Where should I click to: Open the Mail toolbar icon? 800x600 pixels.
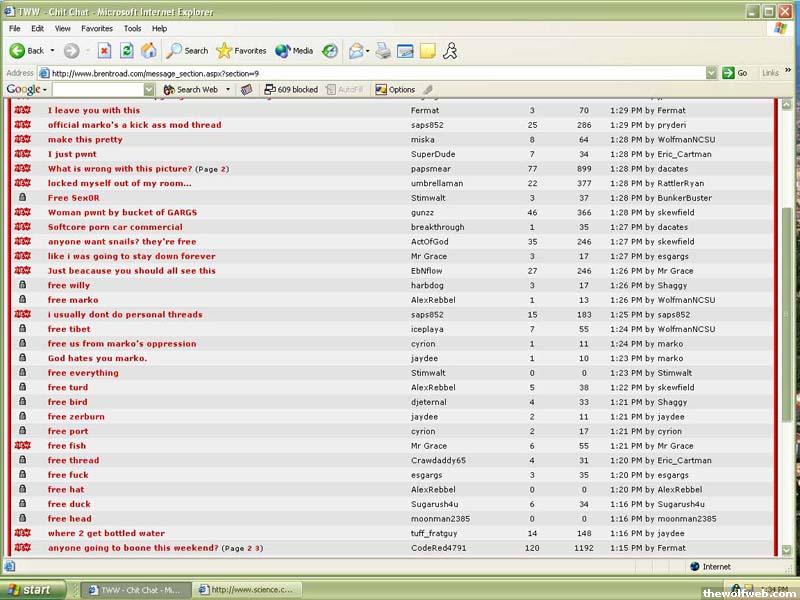(357, 51)
